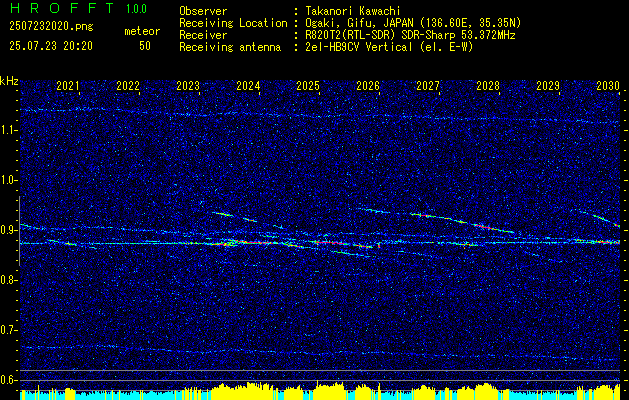Select the R820T2(RTL-SDR) SDR-Sharp receiver text

[410, 35]
